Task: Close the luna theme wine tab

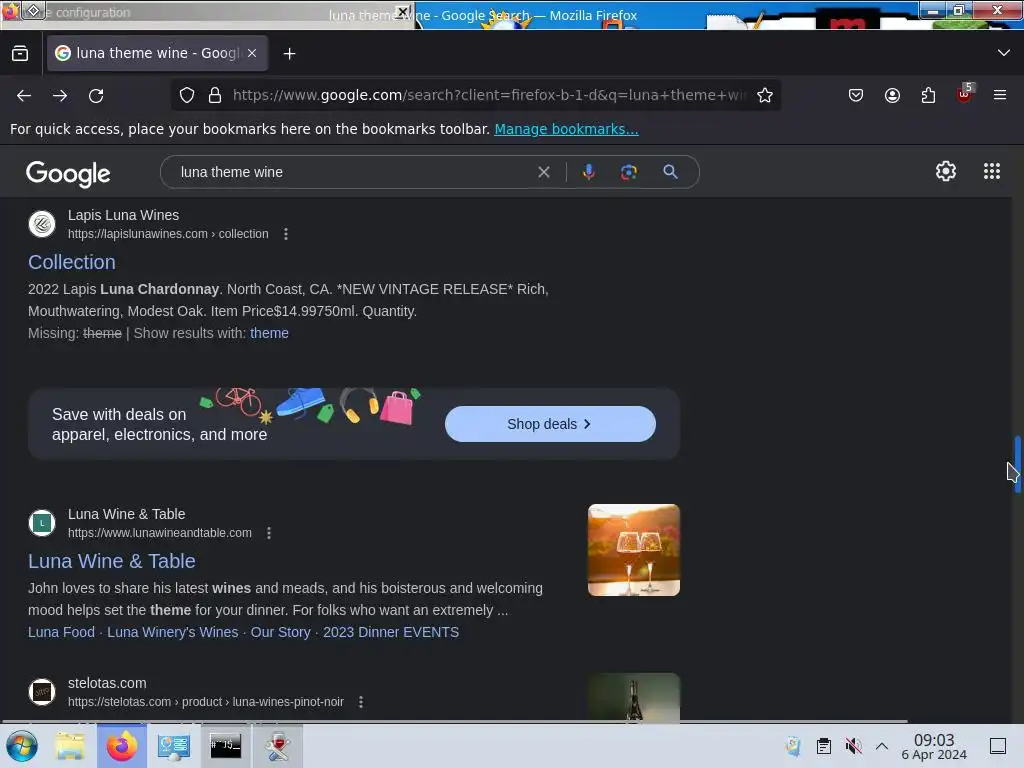Action: point(252,53)
